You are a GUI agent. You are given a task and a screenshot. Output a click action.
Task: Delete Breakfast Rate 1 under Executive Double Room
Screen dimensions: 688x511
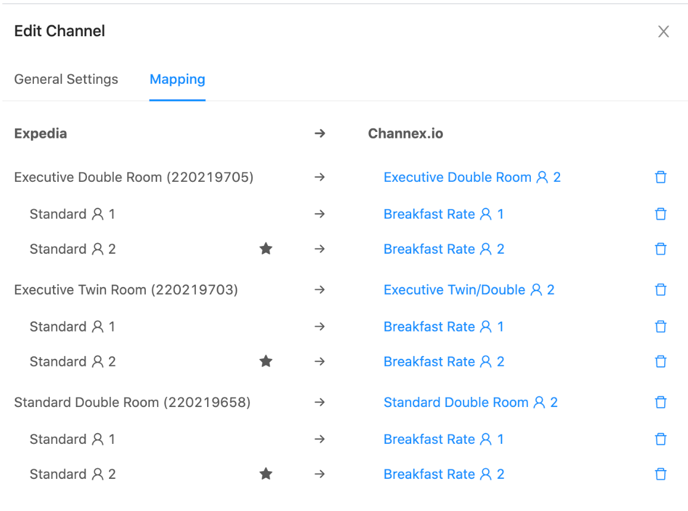pos(660,214)
